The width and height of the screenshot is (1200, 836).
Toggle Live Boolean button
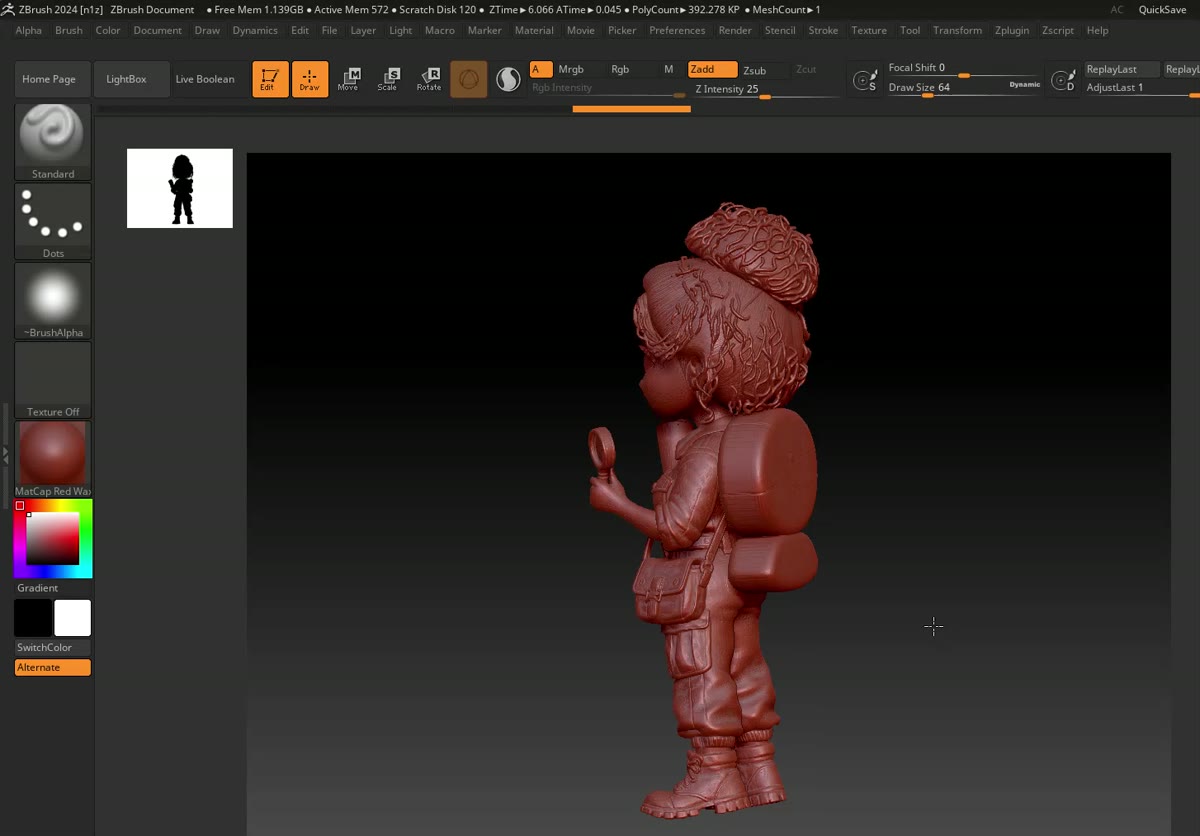(x=205, y=79)
